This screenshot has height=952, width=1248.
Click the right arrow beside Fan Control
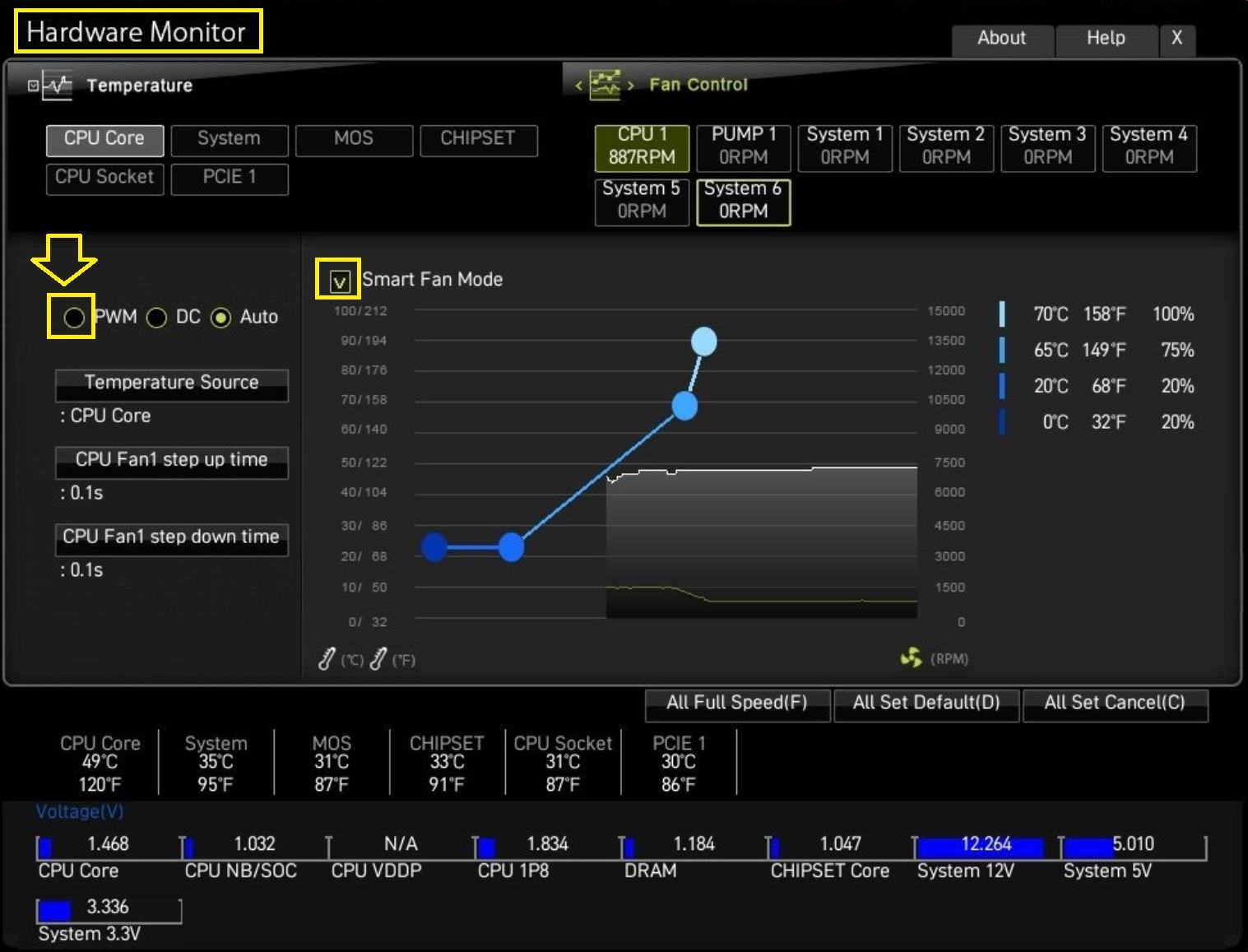tap(631, 85)
